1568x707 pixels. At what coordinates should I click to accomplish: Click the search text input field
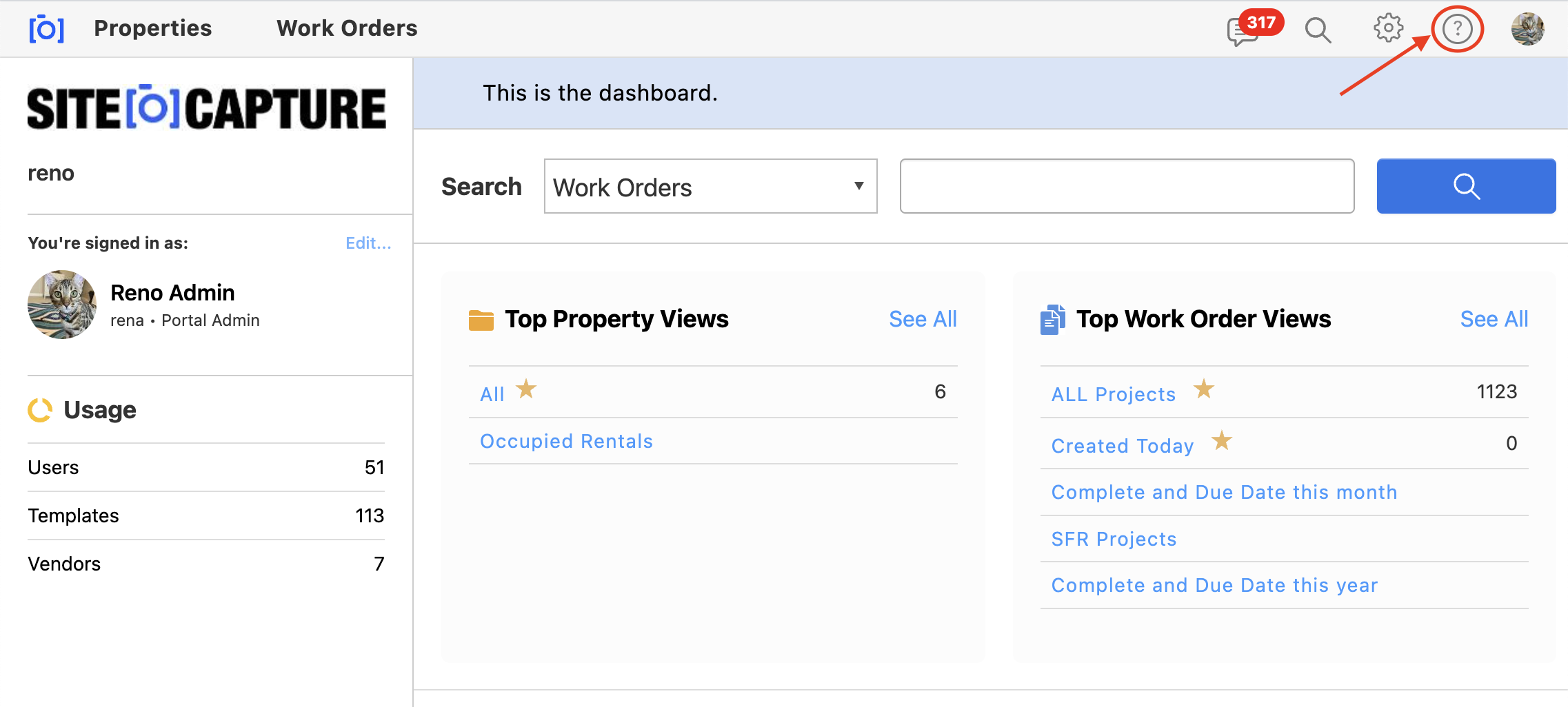pyautogui.click(x=1127, y=186)
